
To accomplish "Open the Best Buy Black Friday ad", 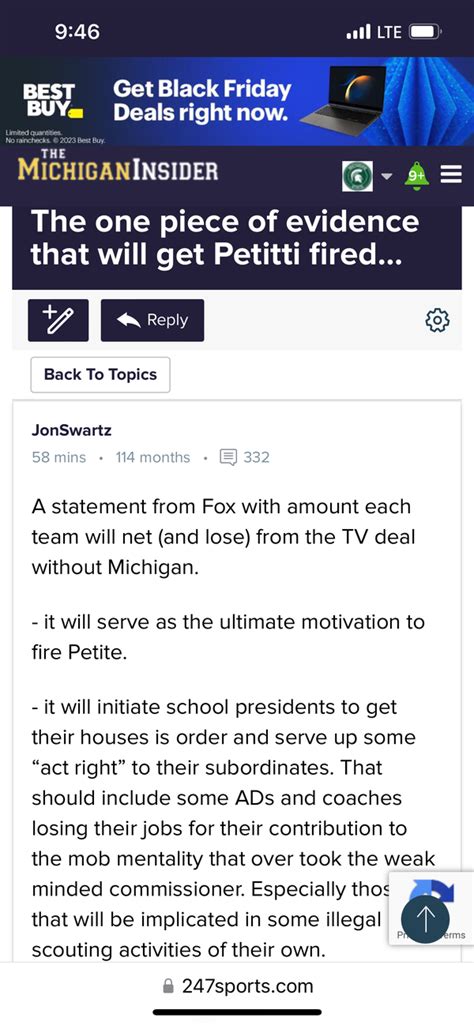I will click(x=237, y=101).
